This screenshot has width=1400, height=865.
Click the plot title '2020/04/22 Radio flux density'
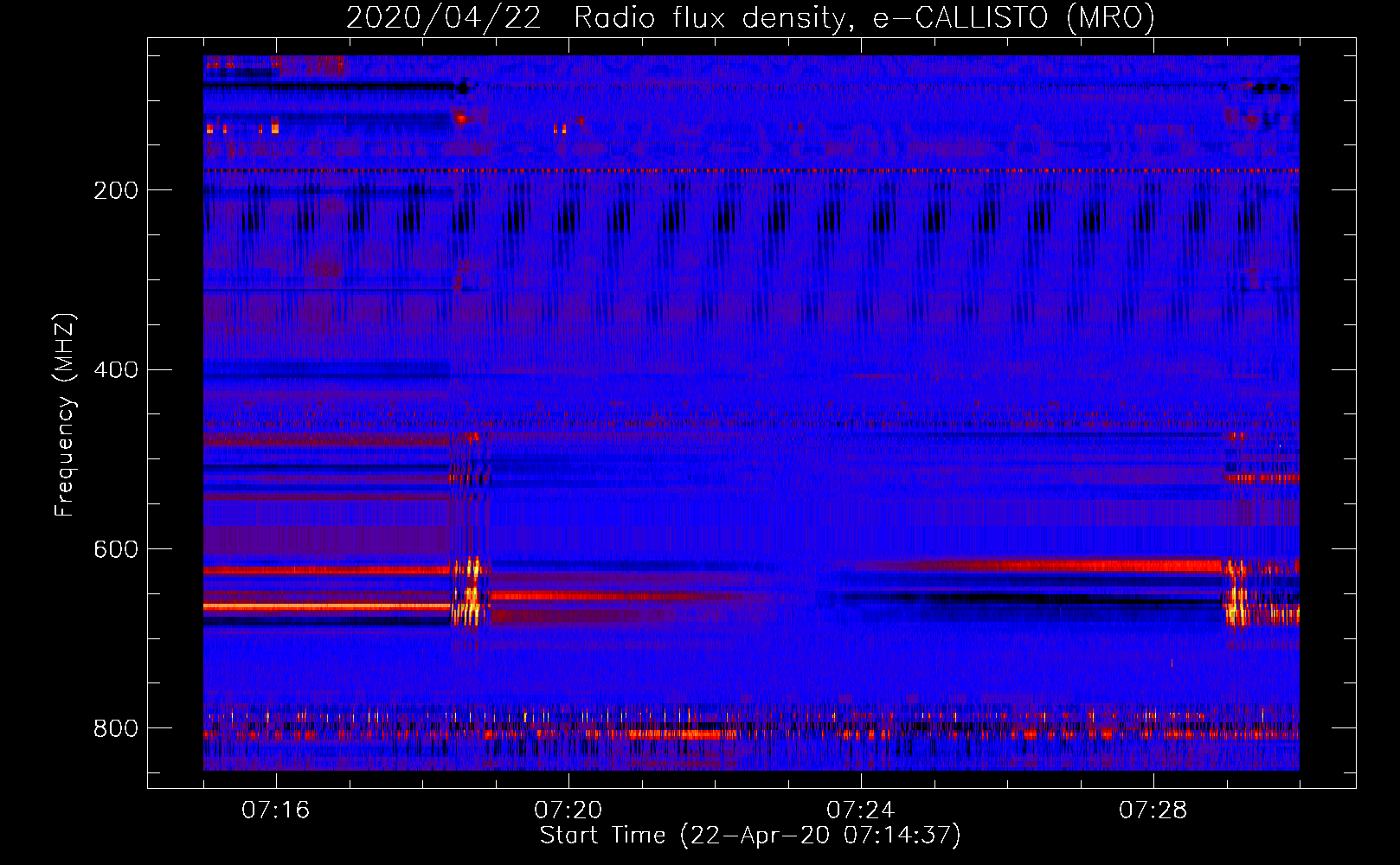[x=750, y=17]
